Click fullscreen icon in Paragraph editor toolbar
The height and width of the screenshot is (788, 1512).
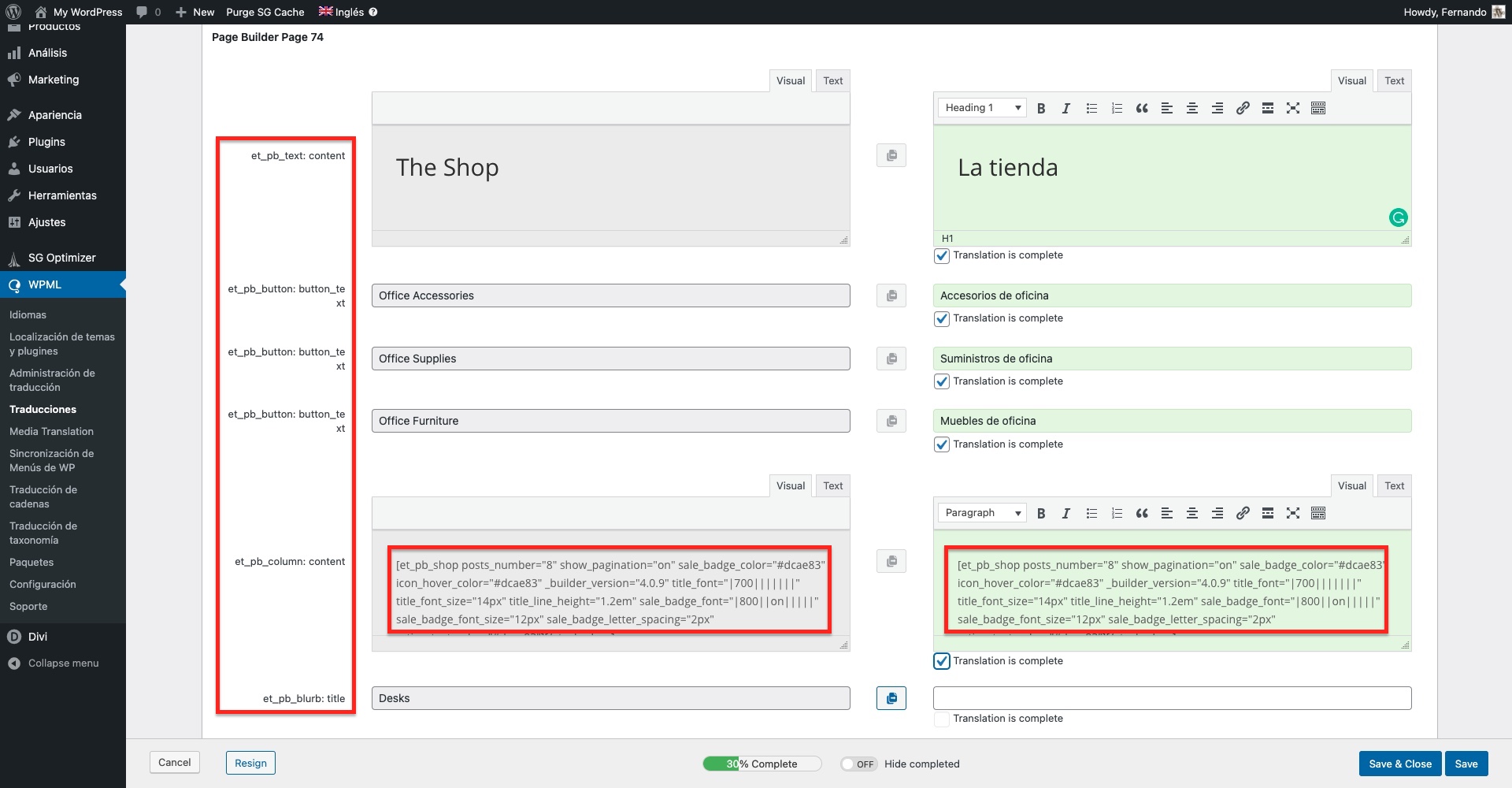tap(1292, 514)
